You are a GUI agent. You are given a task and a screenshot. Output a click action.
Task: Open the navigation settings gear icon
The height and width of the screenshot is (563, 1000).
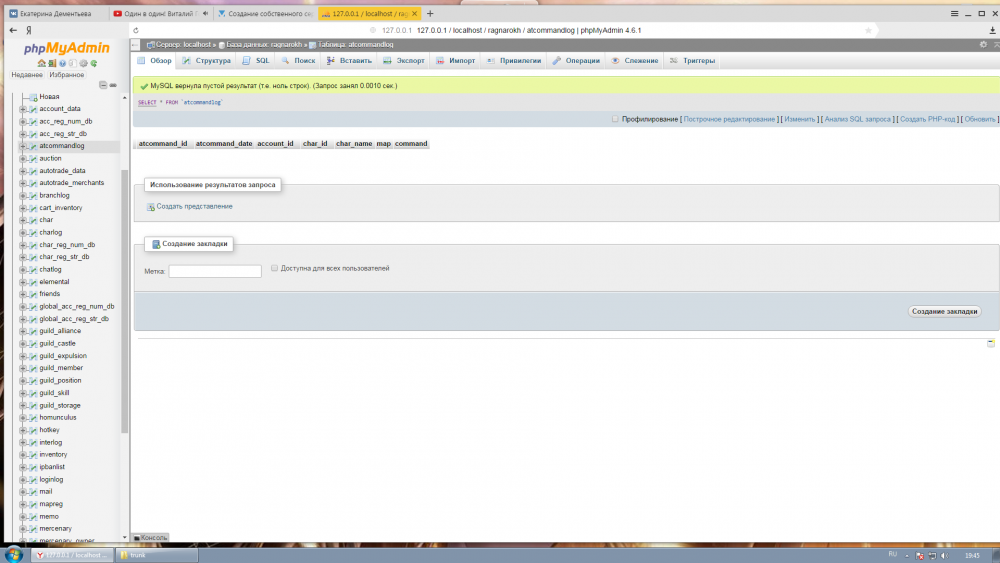point(82,64)
